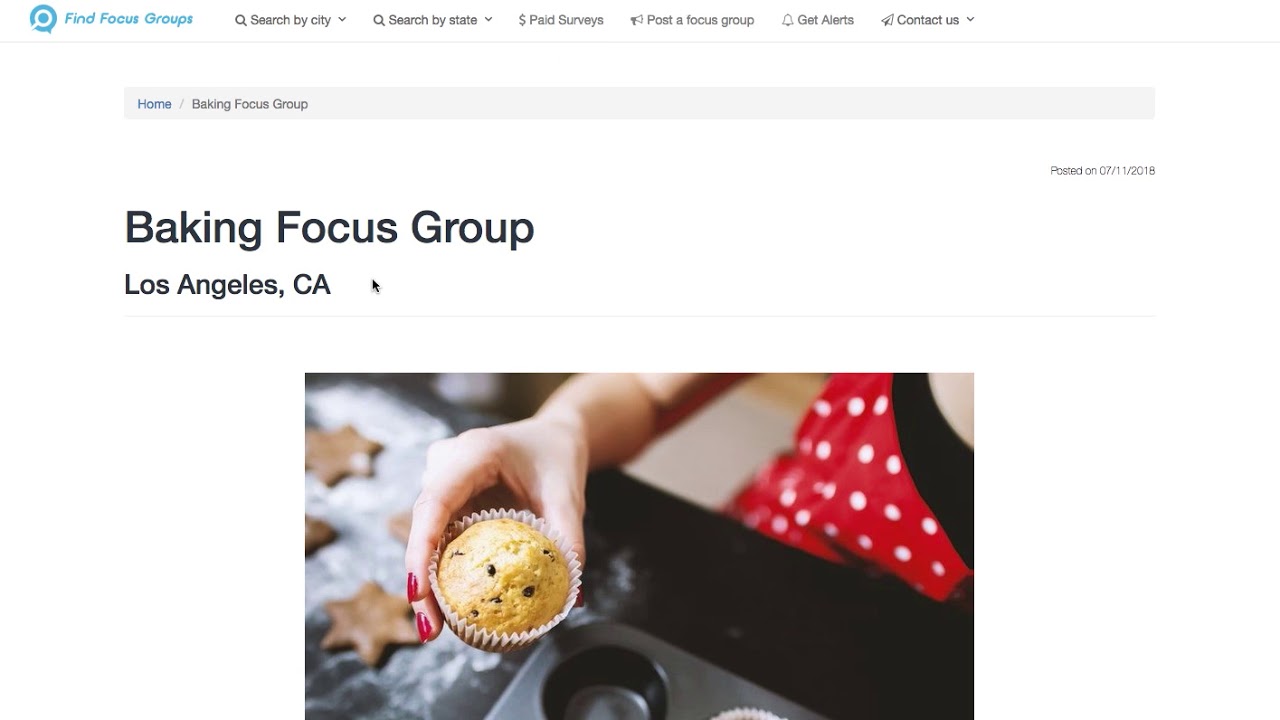Click the Posted on 07/11/2018 date text
The width and height of the screenshot is (1280, 720).
[1102, 171]
